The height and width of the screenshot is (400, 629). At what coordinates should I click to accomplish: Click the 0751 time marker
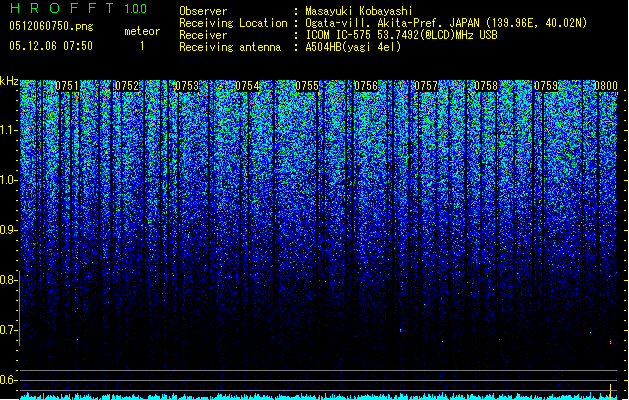pyautogui.click(x=67, y=86)
